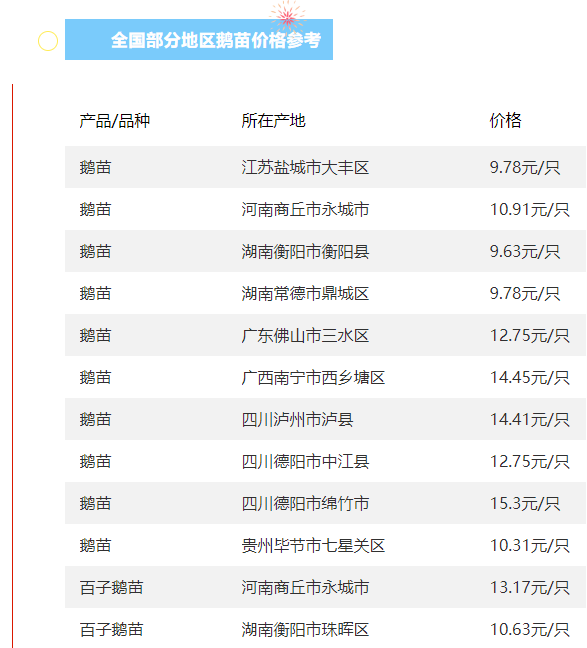
Task: Select 四川泸州市泸县 entry
Action: coord(297,419)
